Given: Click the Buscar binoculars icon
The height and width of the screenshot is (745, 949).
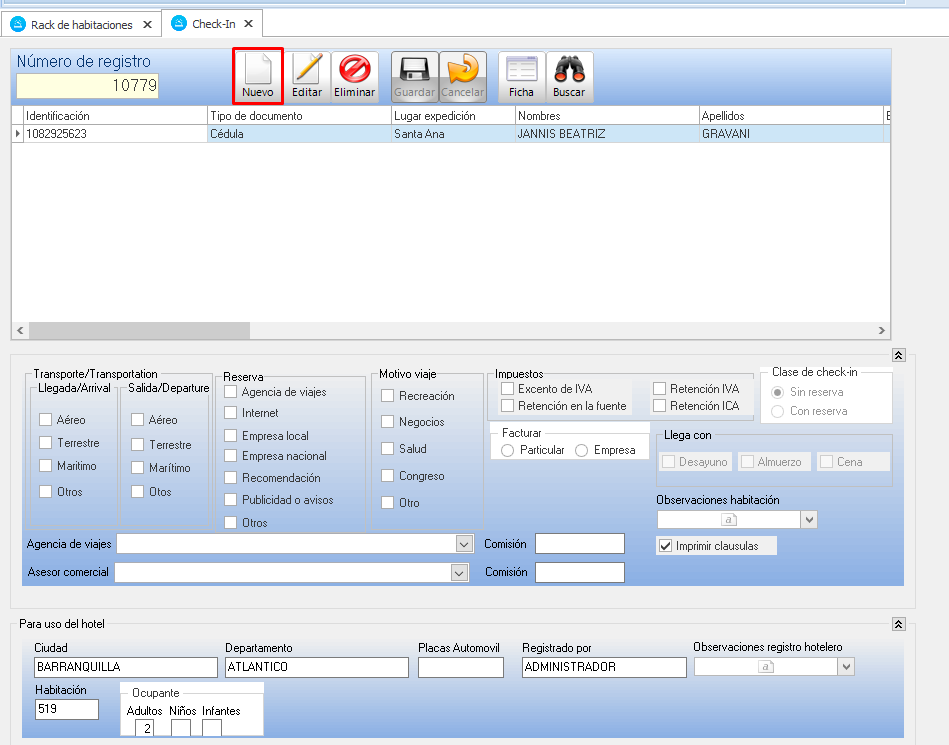Looking at the screenshot, I should click(x=569, y=70).
